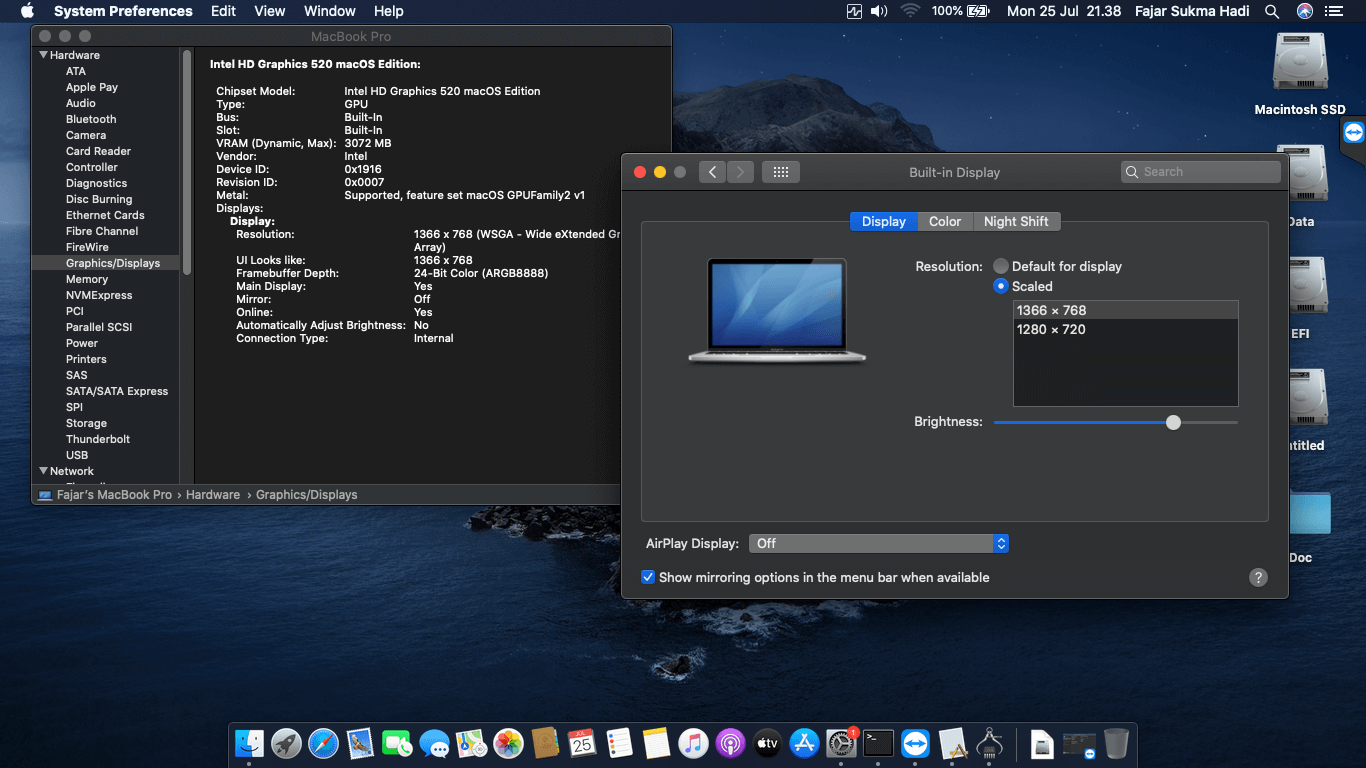The height and width of the screenshot is (768, 1366).
Task: Open FaceTime from the dock
Action: click(397, 743)
